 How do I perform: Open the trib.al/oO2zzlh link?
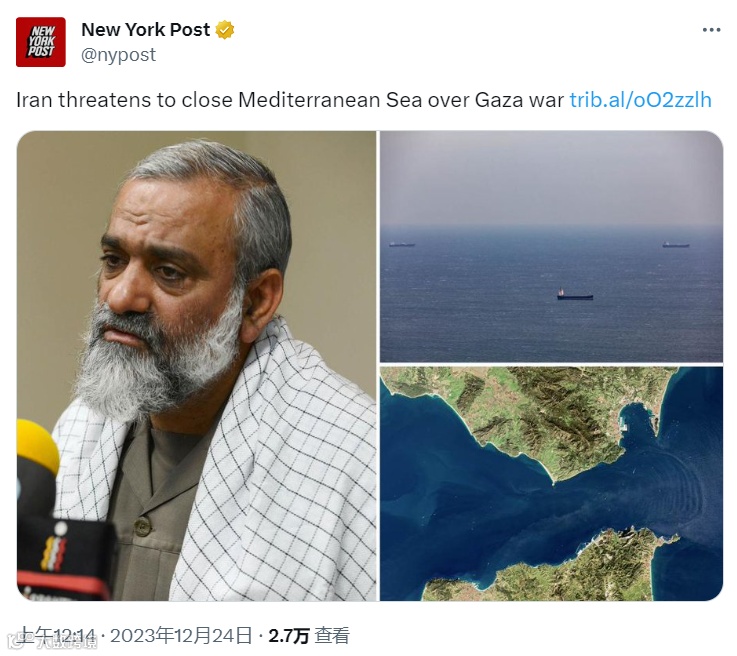641,100
